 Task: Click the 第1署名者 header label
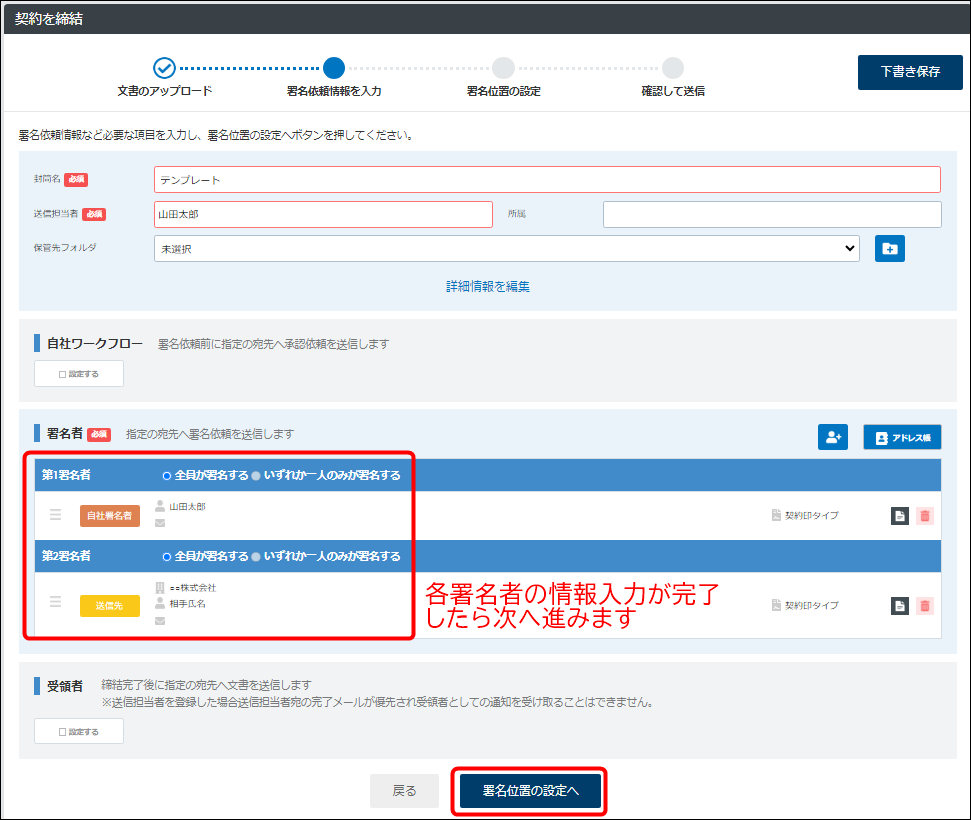coord(66,475)
